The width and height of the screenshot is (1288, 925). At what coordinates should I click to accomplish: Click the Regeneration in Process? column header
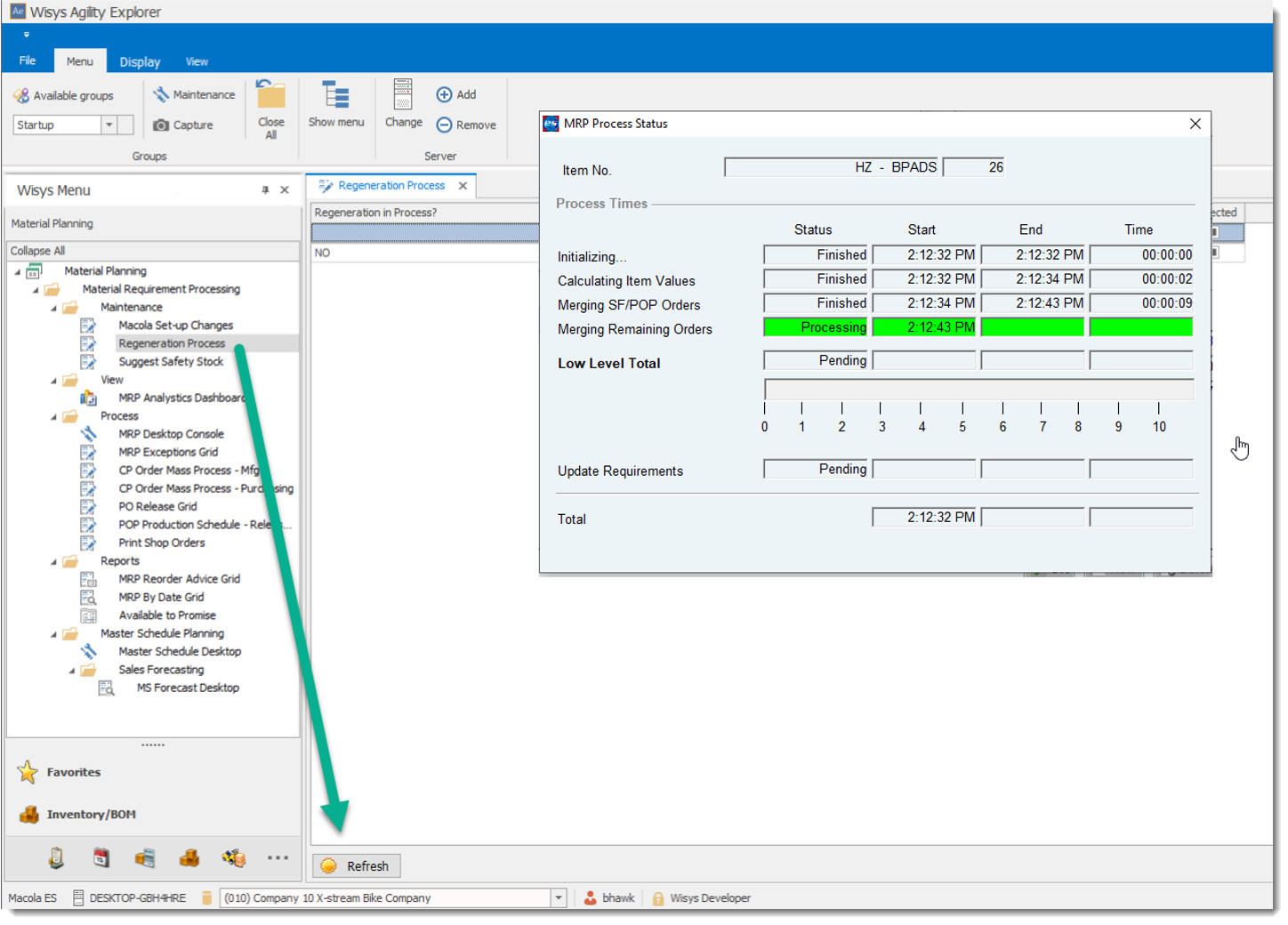coord(425,213)
